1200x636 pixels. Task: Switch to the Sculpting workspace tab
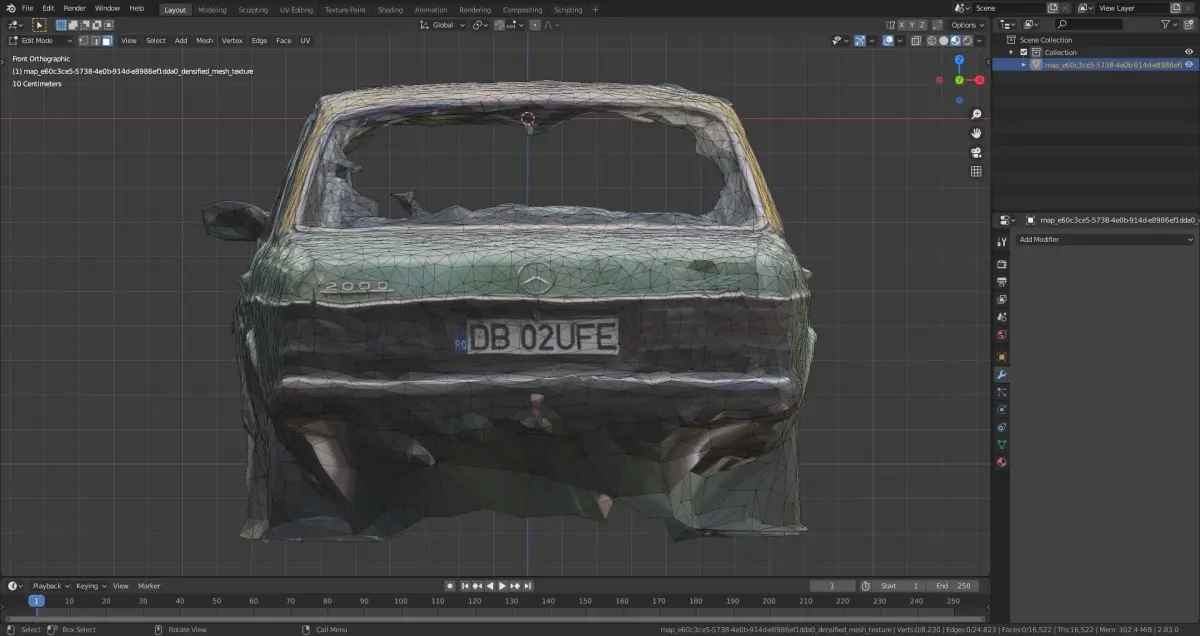click(x=252, y=10)
